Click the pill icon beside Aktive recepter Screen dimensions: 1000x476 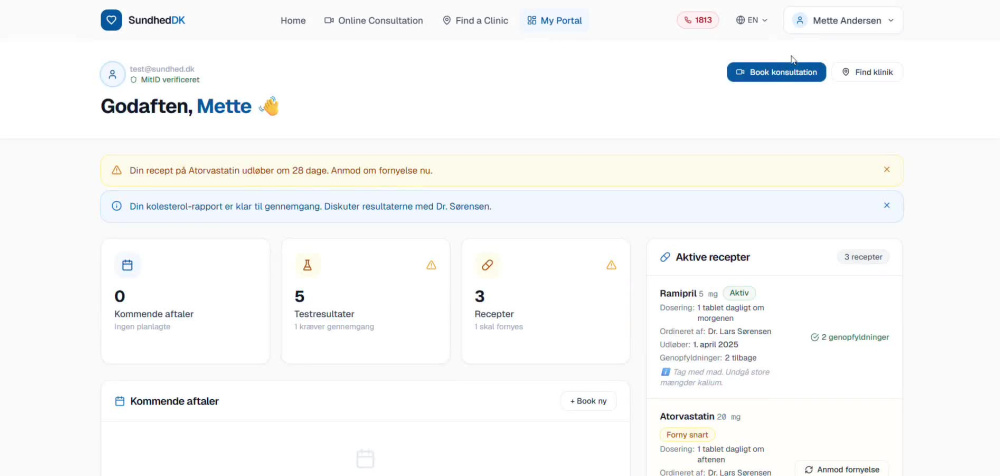tap(665, 257)
